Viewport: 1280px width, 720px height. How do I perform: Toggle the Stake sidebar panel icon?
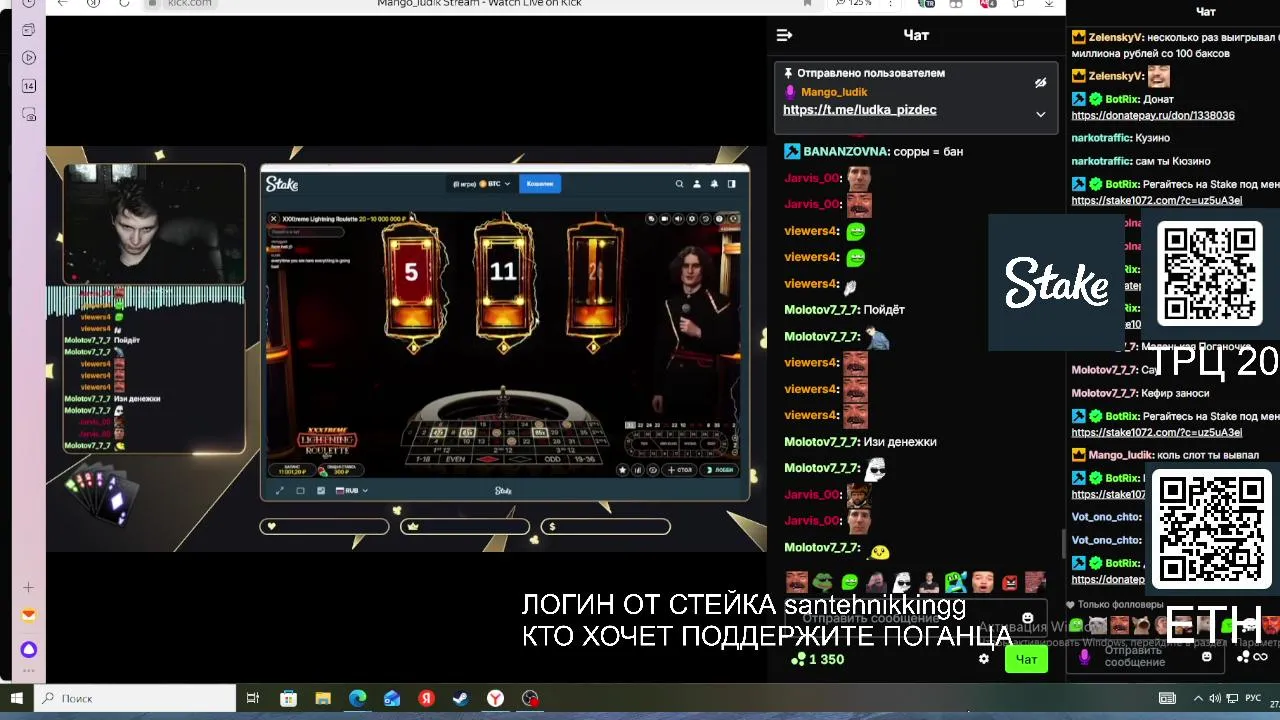pyautogui.click(x=732, y=184)
